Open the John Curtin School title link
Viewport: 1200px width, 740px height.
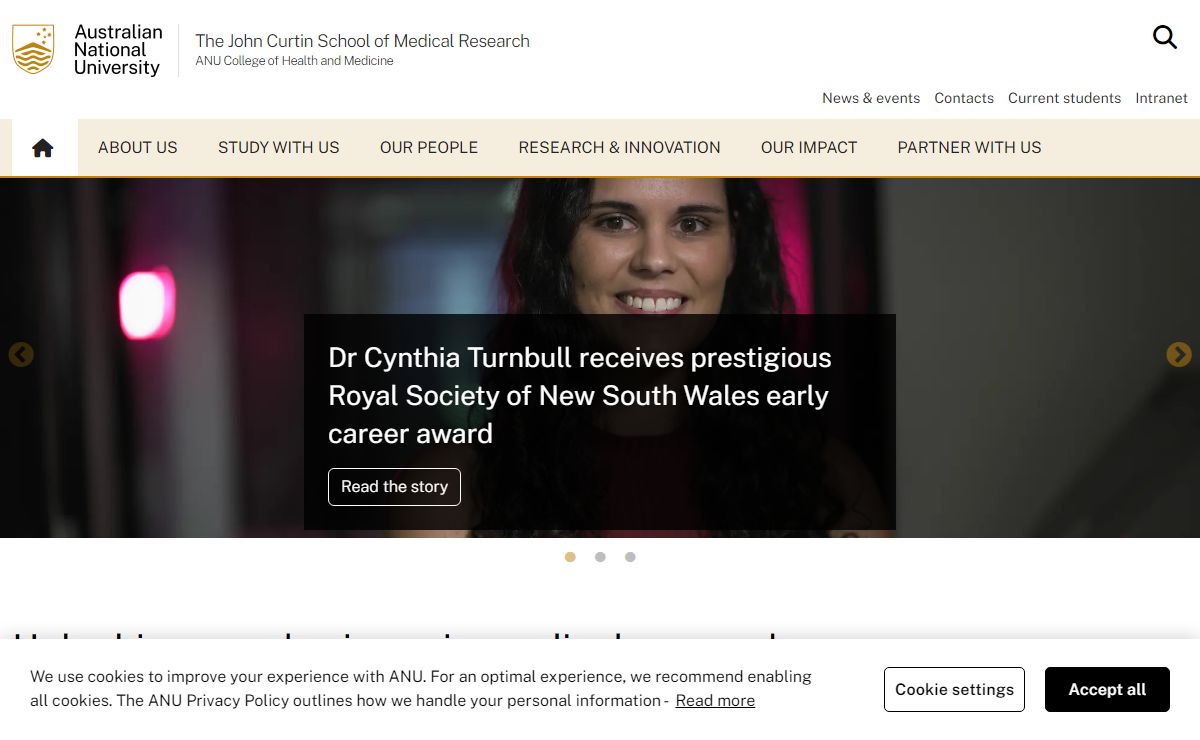[362, 41]
